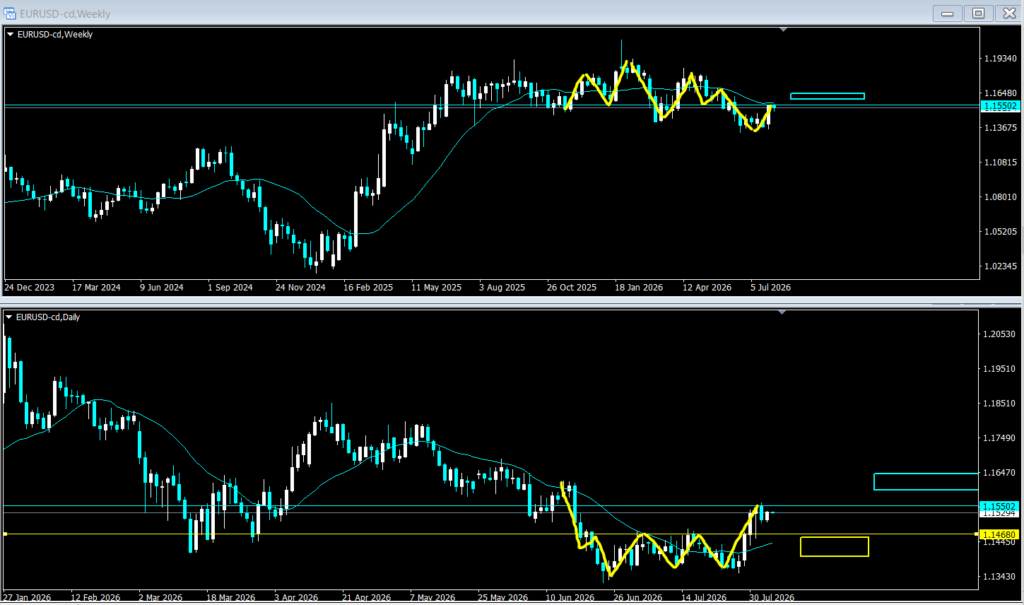The height and width of the screenshot is (605, 1024).
Task: Expand the EURUSD-cd,Weekly chart label triangle
Action: pos(10,34)
